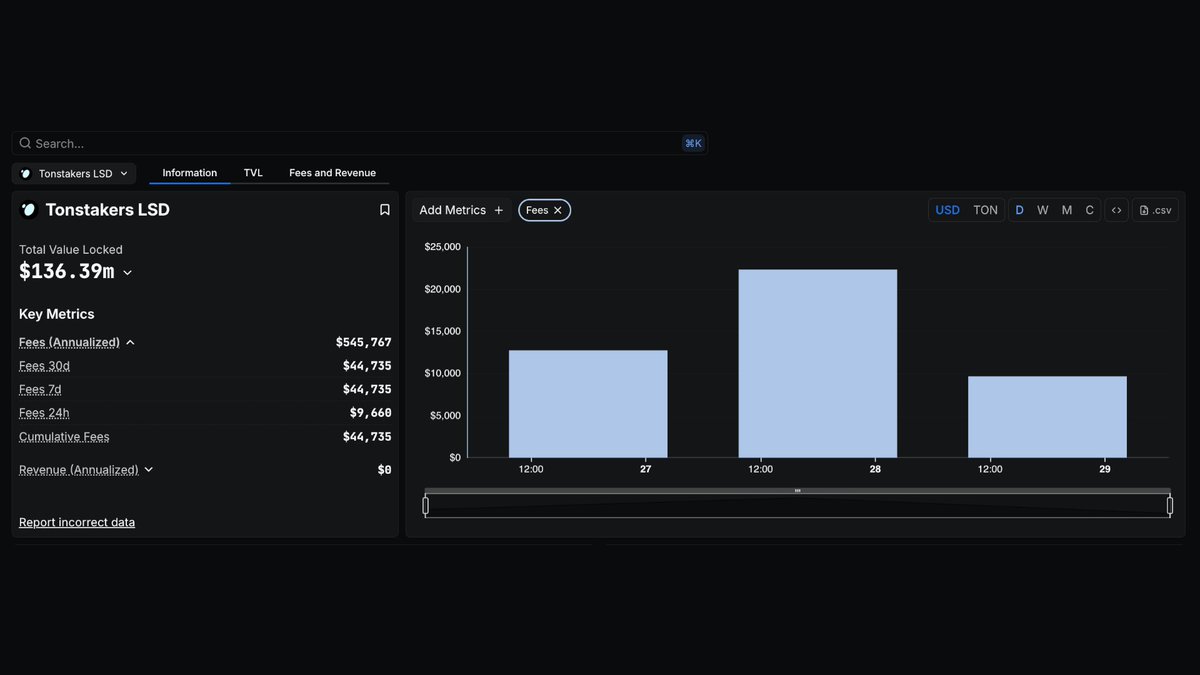Switch chart currency to TON

[x=985, y=210]
